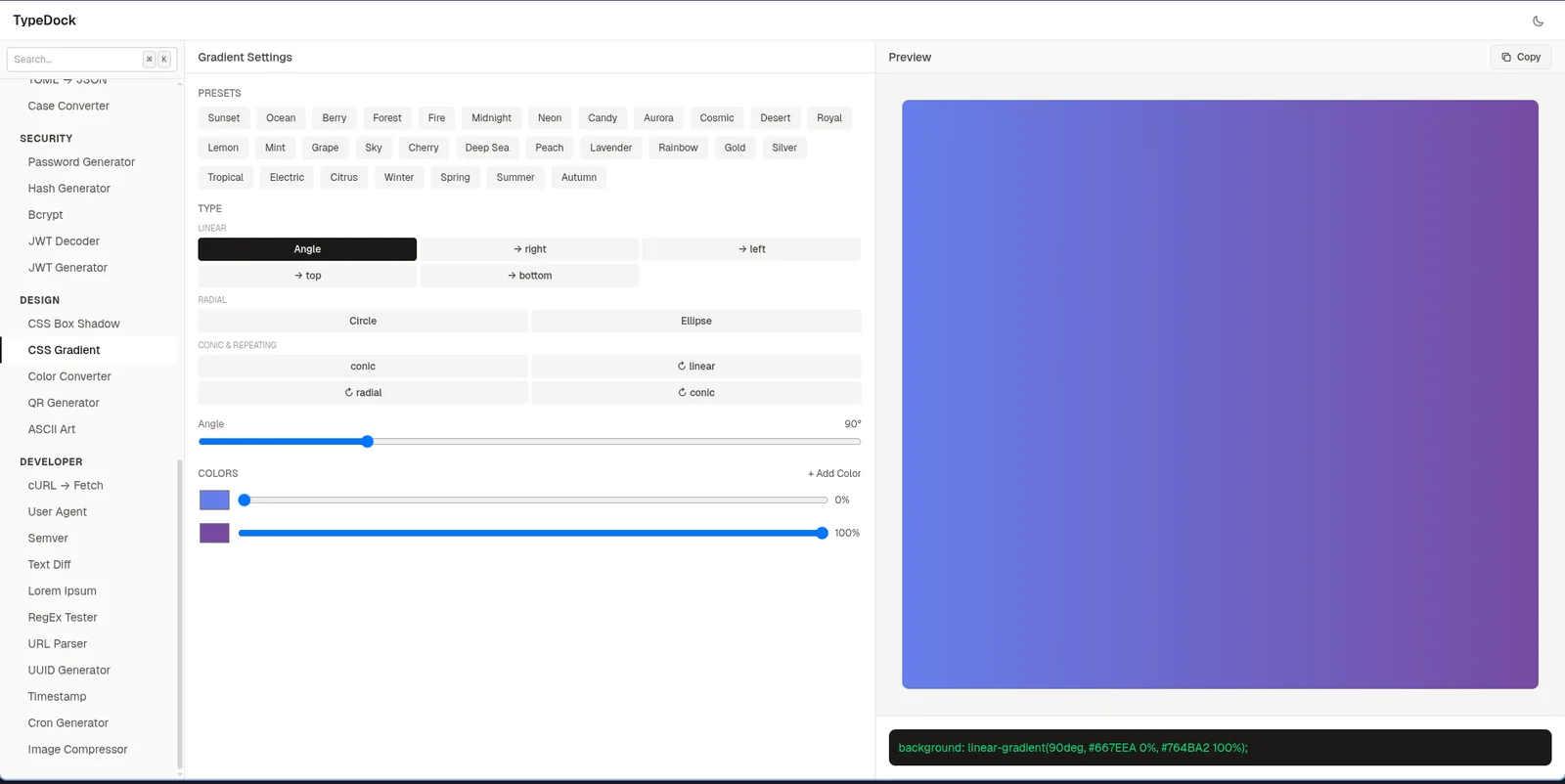1565x784 pixels.
Task: Choose Circle radial gradient type
Action: click(x=363, y=321)
